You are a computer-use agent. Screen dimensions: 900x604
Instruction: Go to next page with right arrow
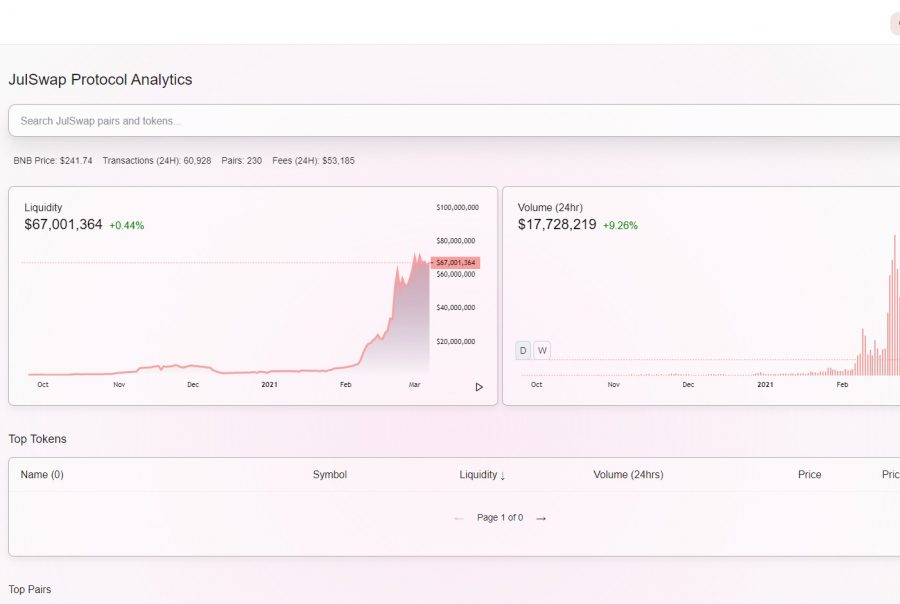541,518
